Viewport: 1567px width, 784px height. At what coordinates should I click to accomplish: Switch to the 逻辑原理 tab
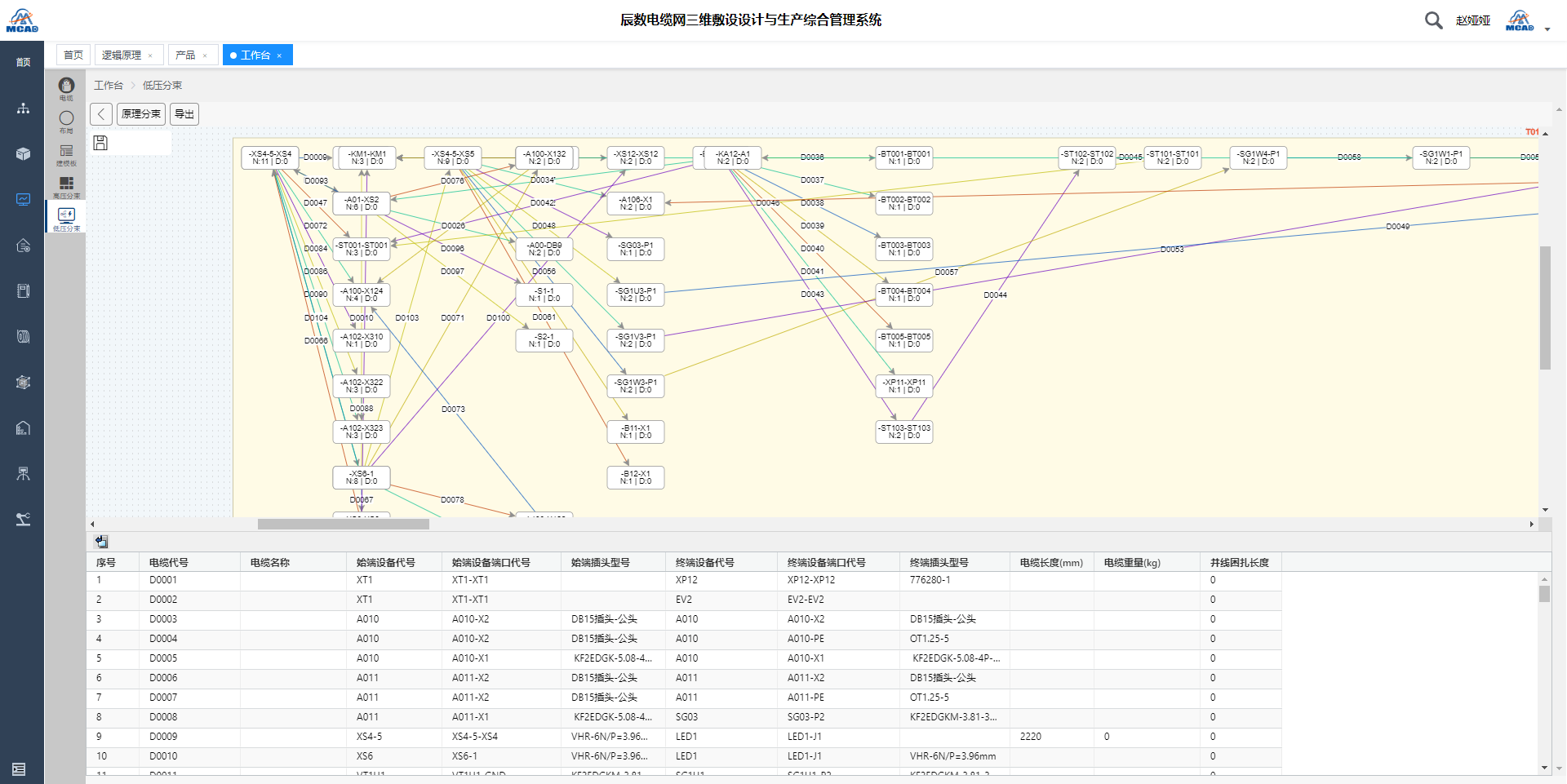pyautogui.click(x=122, y=55)
